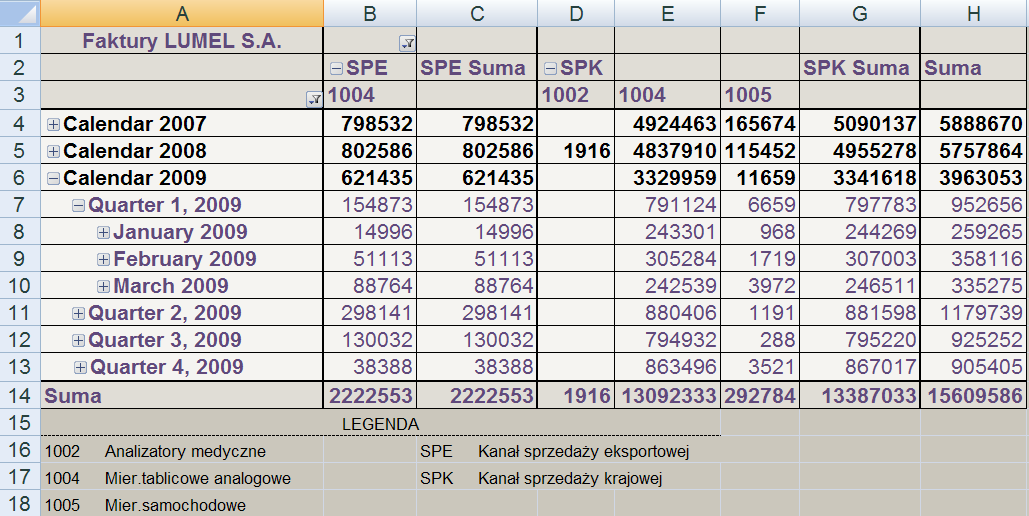Click the 'SPK Suma' column heading
1029x516 pixels.
click(860, 68)
